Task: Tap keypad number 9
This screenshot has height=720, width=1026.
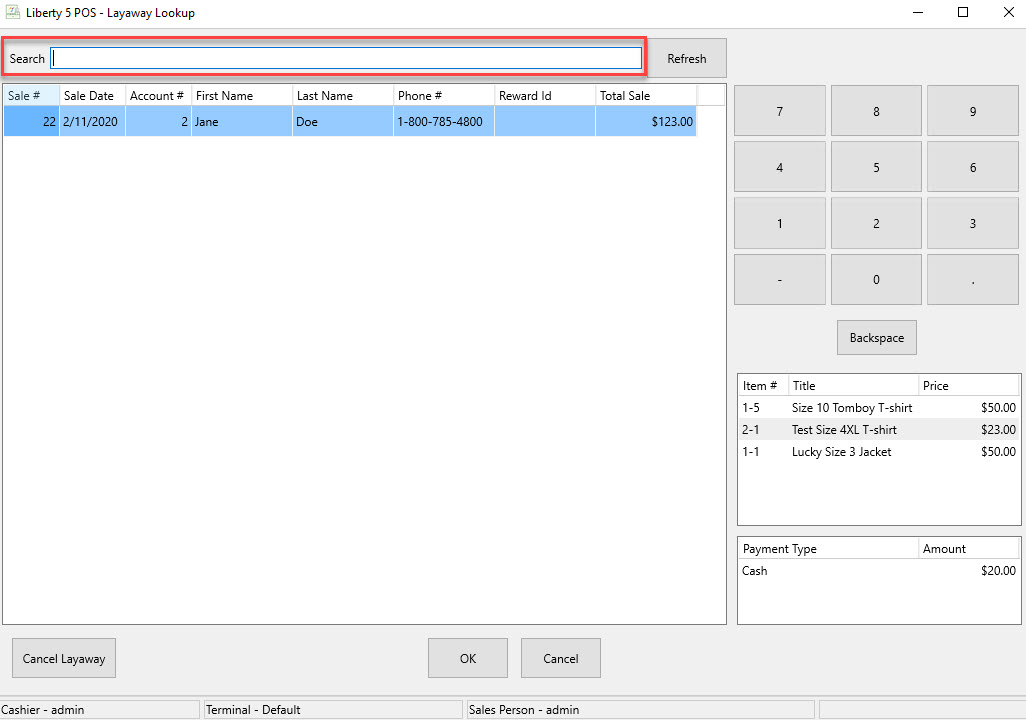Action: pos(973,111)
